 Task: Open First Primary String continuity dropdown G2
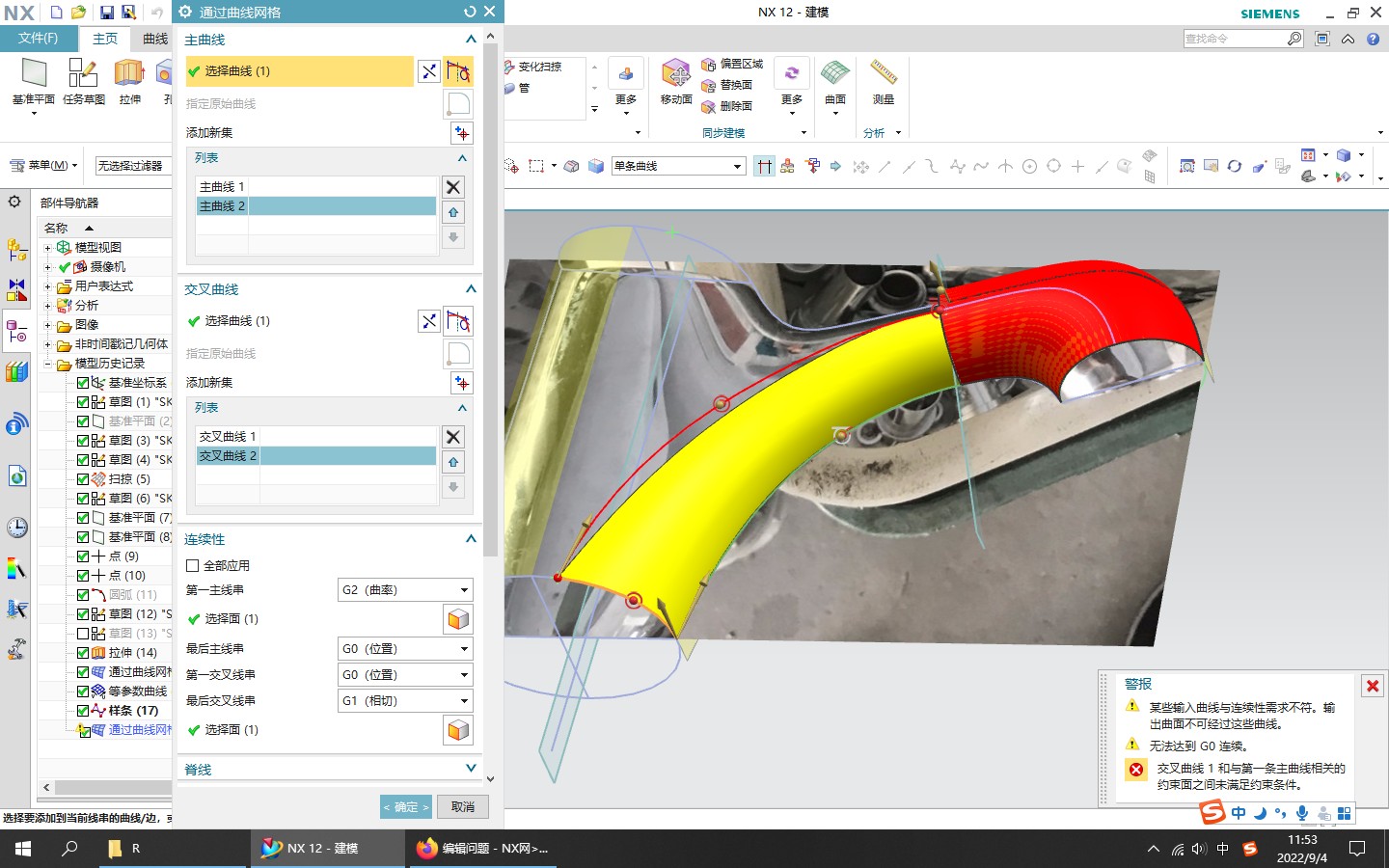click(x=405, y=590)
